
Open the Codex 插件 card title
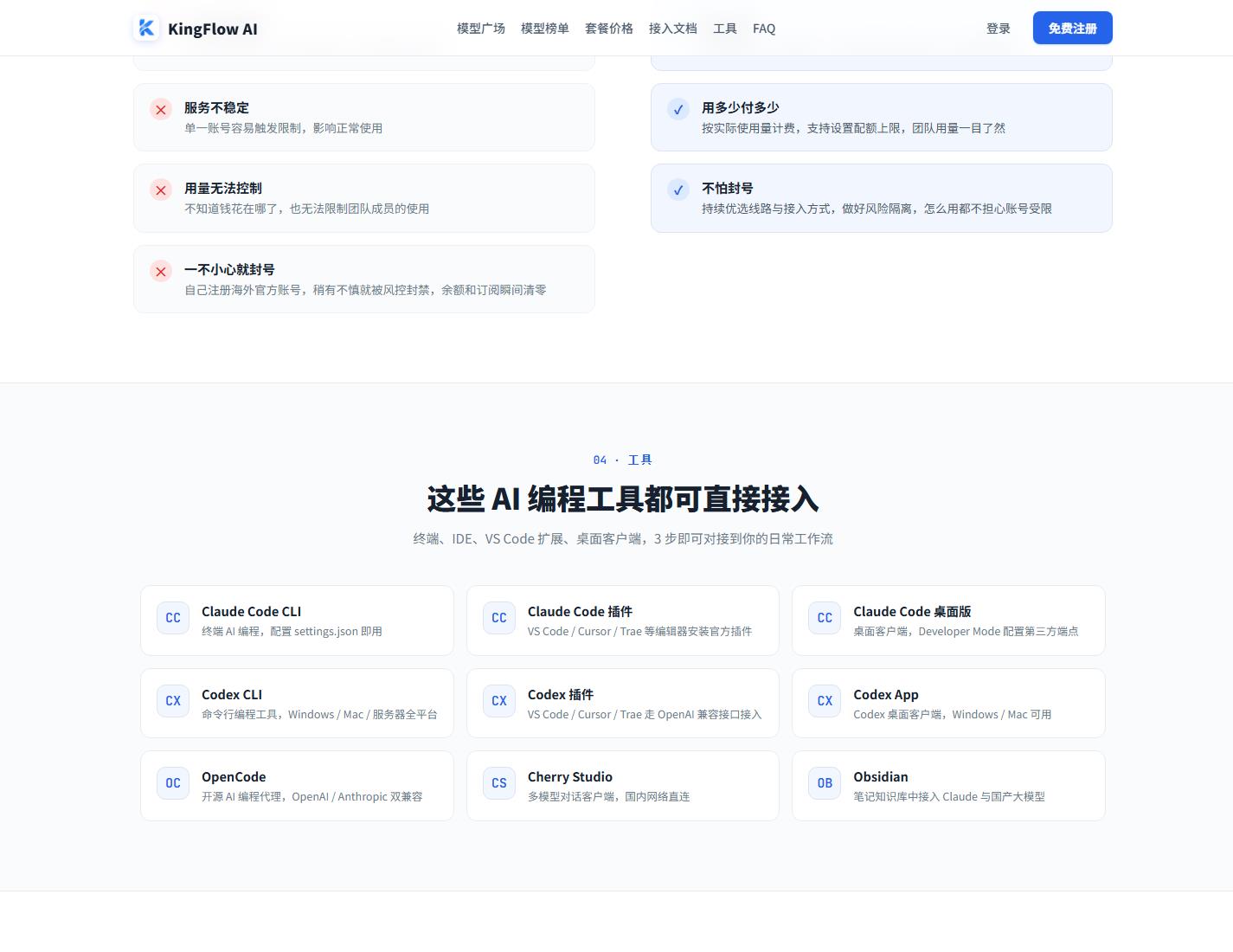561,694
